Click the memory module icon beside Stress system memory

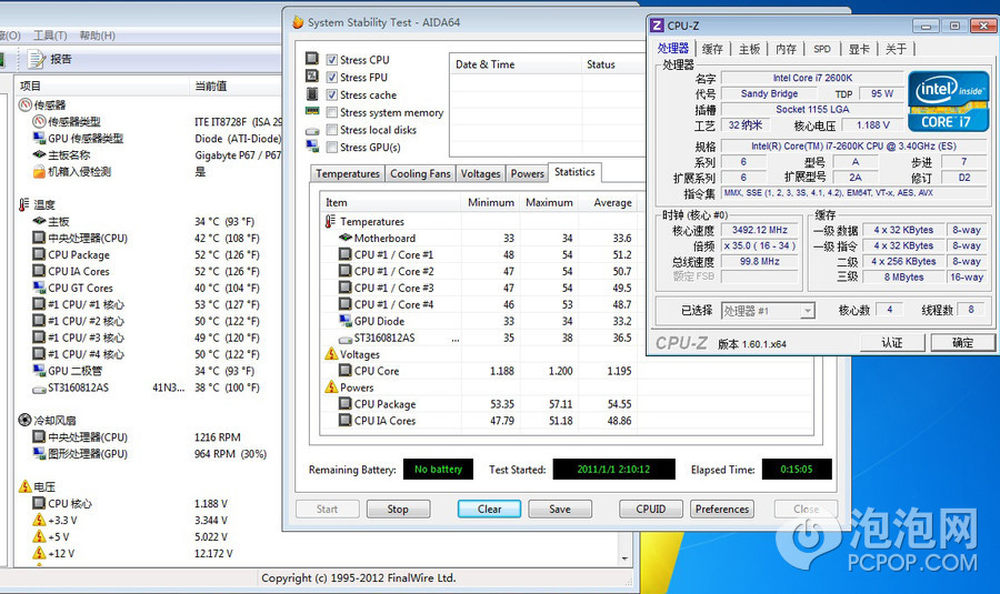312,111
